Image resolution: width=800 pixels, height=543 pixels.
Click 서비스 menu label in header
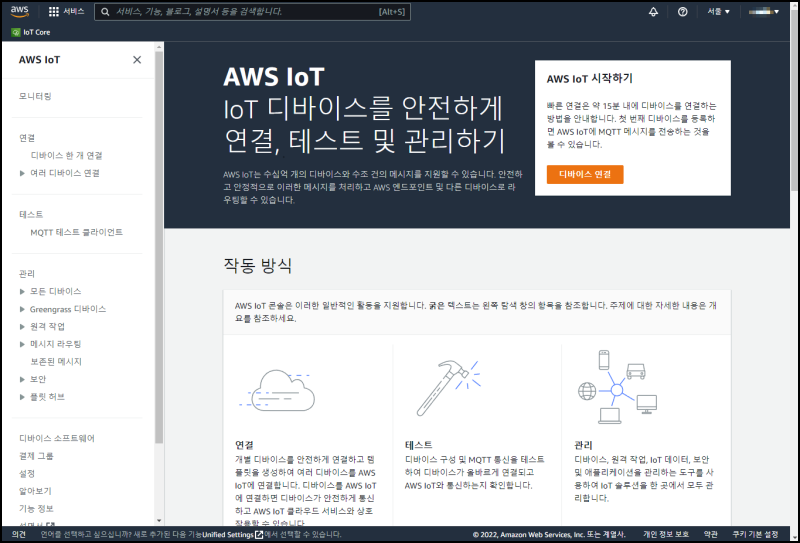pos(74,11)
